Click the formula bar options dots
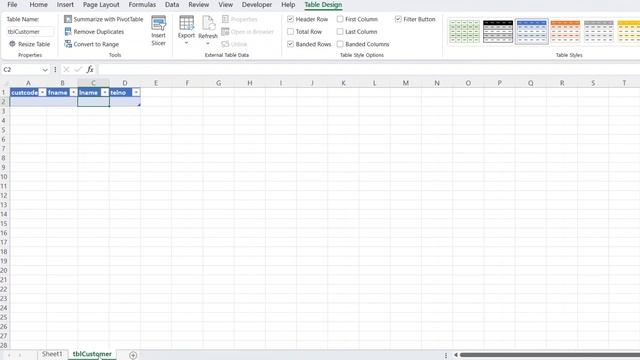The height and width of the screenshot is (360, 640). pos(55,69)
